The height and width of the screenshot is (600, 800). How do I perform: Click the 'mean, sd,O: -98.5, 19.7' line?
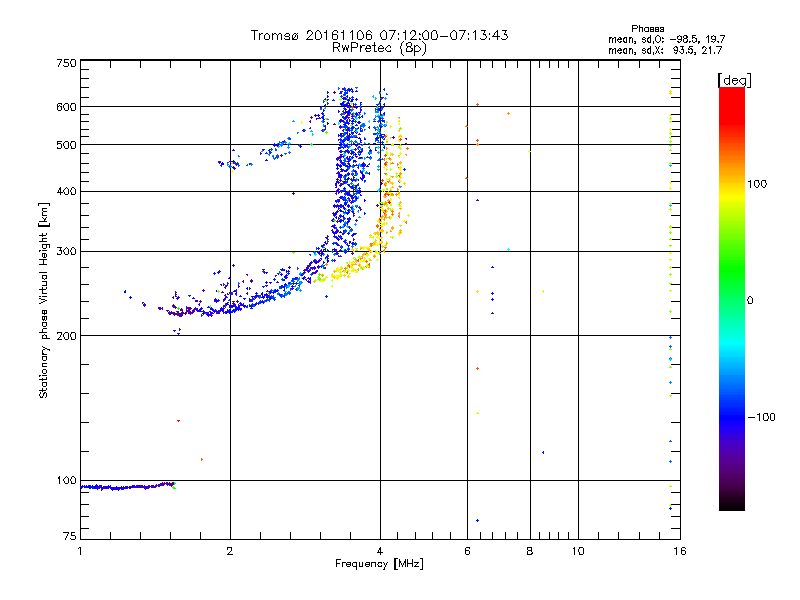point(666,39)
